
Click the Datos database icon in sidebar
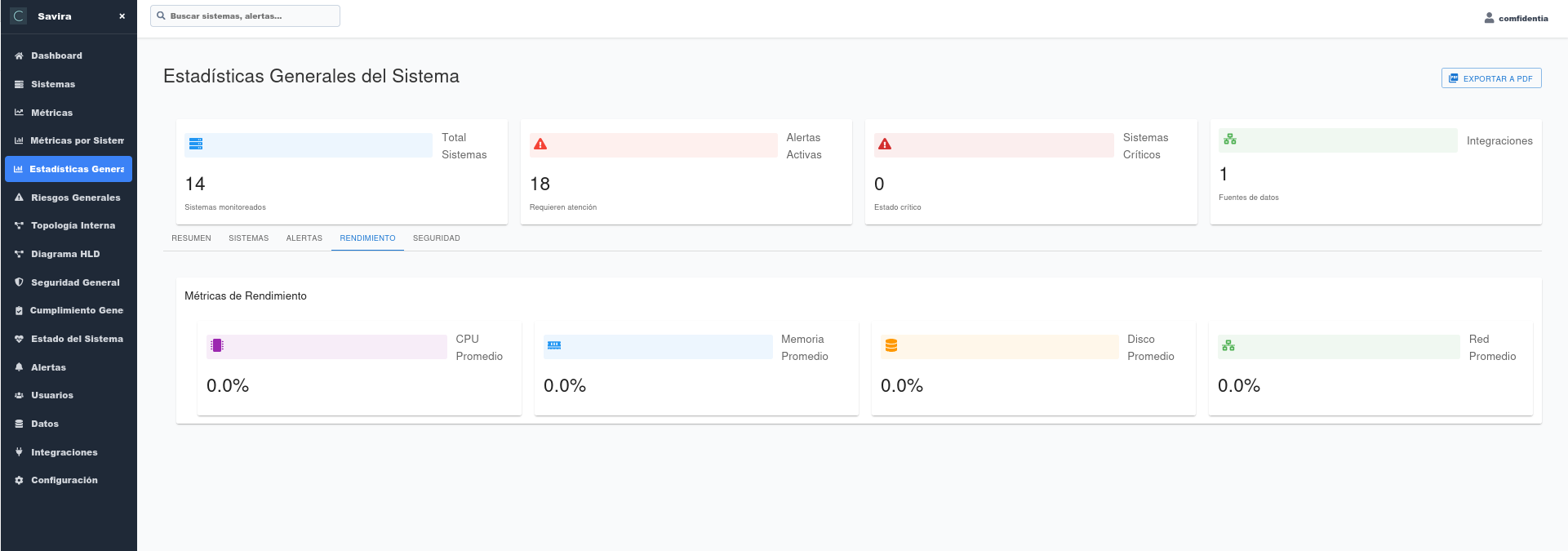[19, 424]
